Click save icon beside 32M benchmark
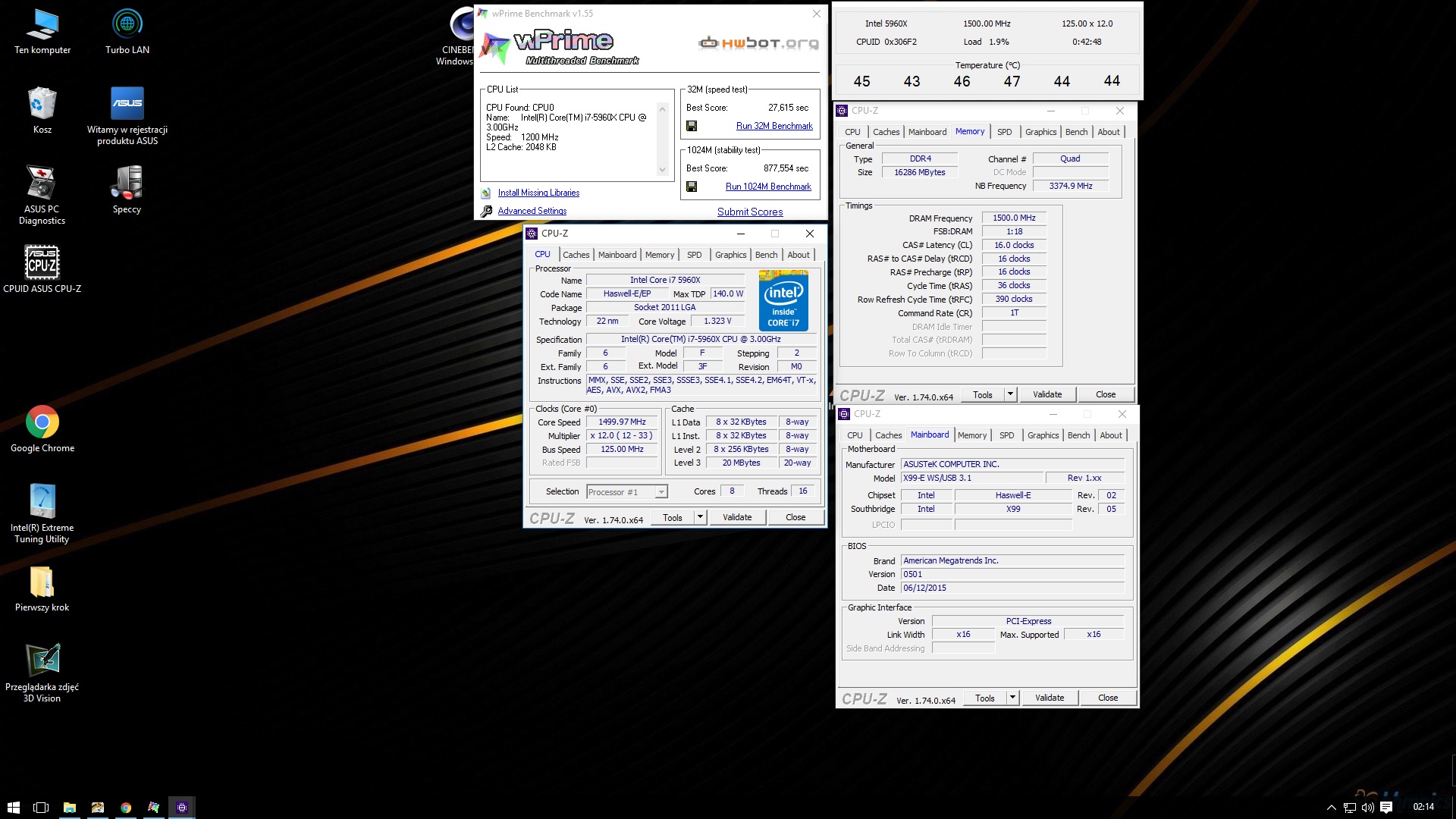Screen dimensions: 1456x819 [x=692, y=126]
